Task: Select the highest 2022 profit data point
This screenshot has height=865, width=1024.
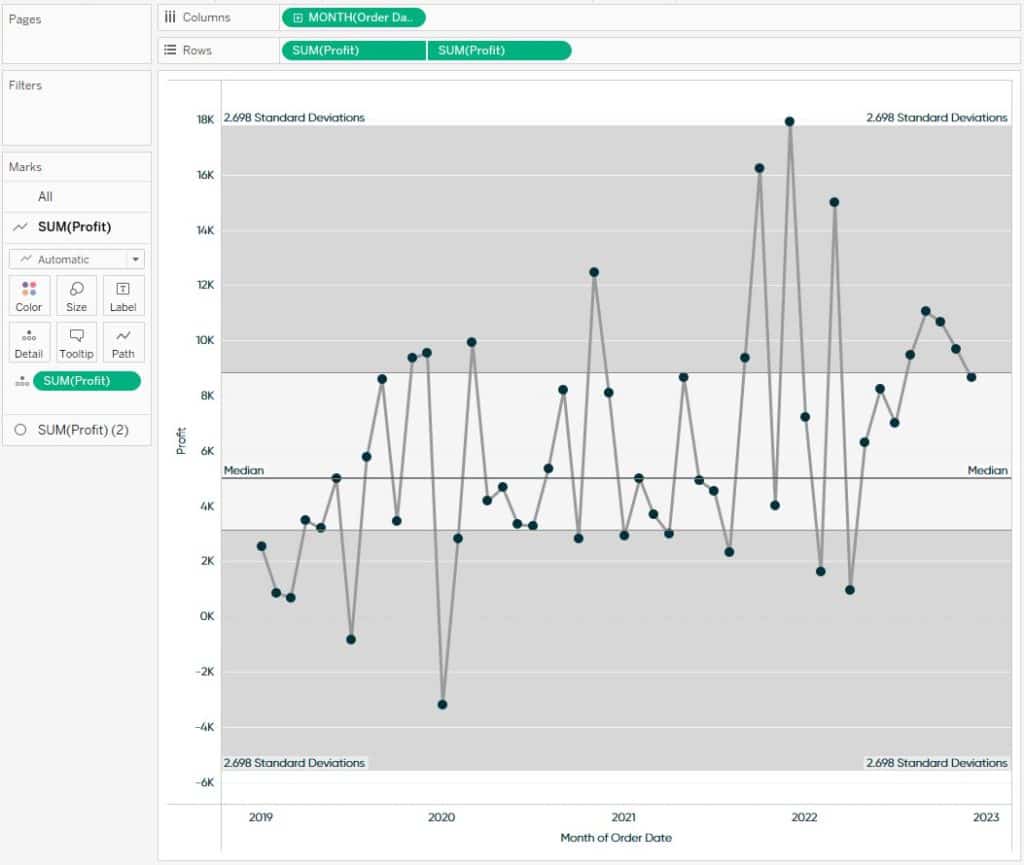Action: (x=789, y=120)
